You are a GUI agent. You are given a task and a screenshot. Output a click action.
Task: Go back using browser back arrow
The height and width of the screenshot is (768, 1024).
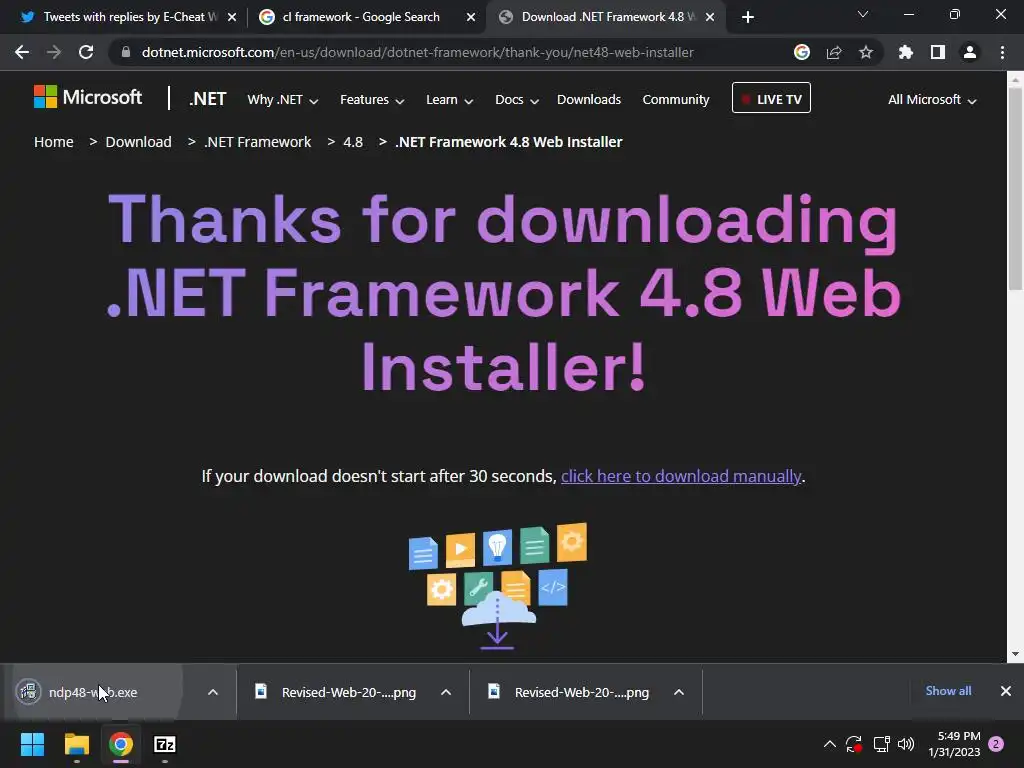pos(22,52)
